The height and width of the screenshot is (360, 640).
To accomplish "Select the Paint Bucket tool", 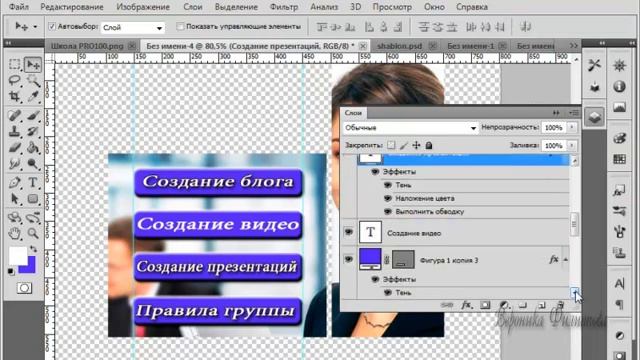I will tap(33, 147).
